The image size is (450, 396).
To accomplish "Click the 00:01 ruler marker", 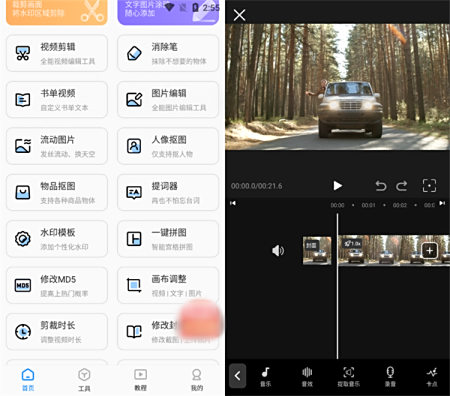I will tap(368, 205).
